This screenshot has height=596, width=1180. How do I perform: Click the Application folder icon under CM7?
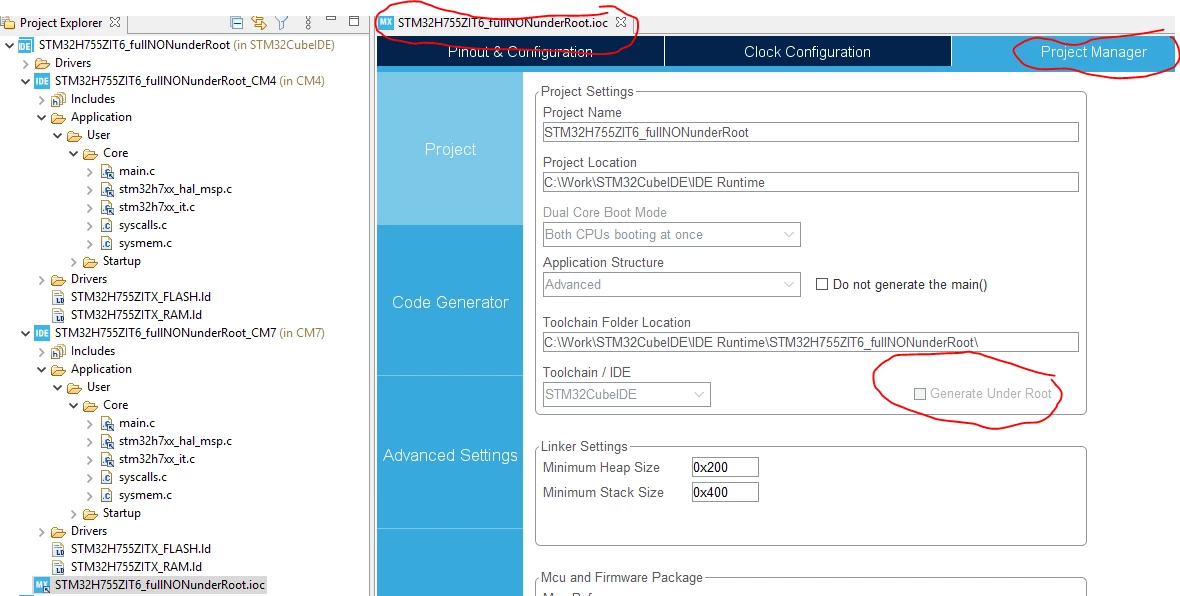[58, 369]
